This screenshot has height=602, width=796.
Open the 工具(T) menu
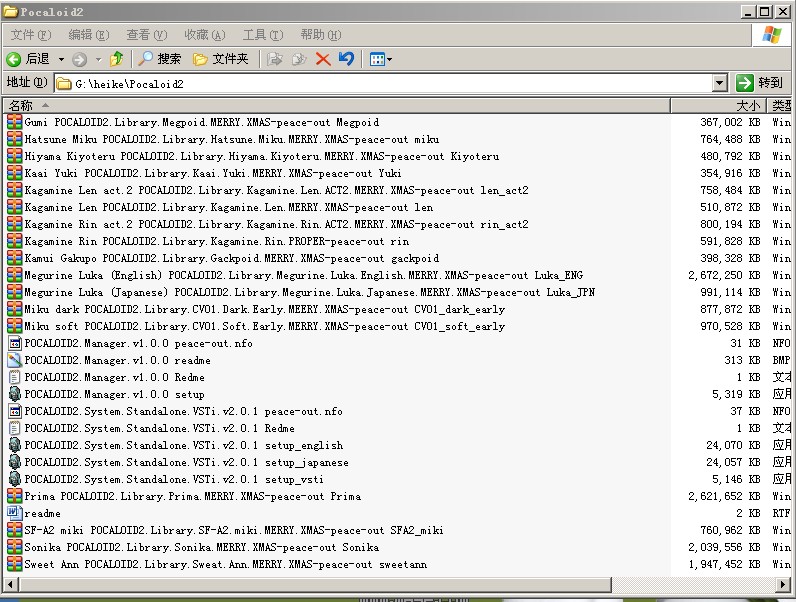pyautogui.click(x=262, y=35)
